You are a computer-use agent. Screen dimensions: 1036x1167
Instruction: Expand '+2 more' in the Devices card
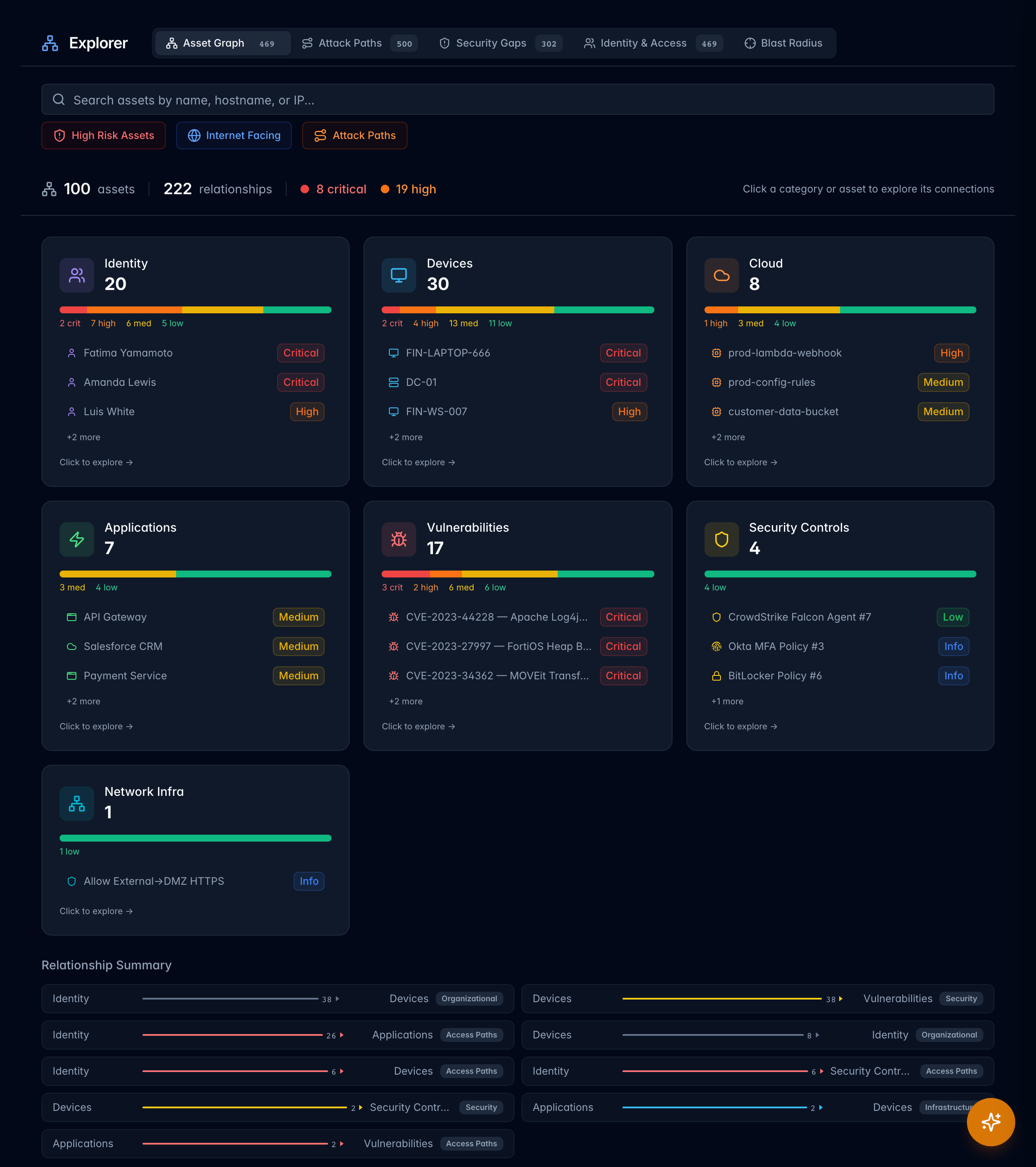(x=405, y=437)
